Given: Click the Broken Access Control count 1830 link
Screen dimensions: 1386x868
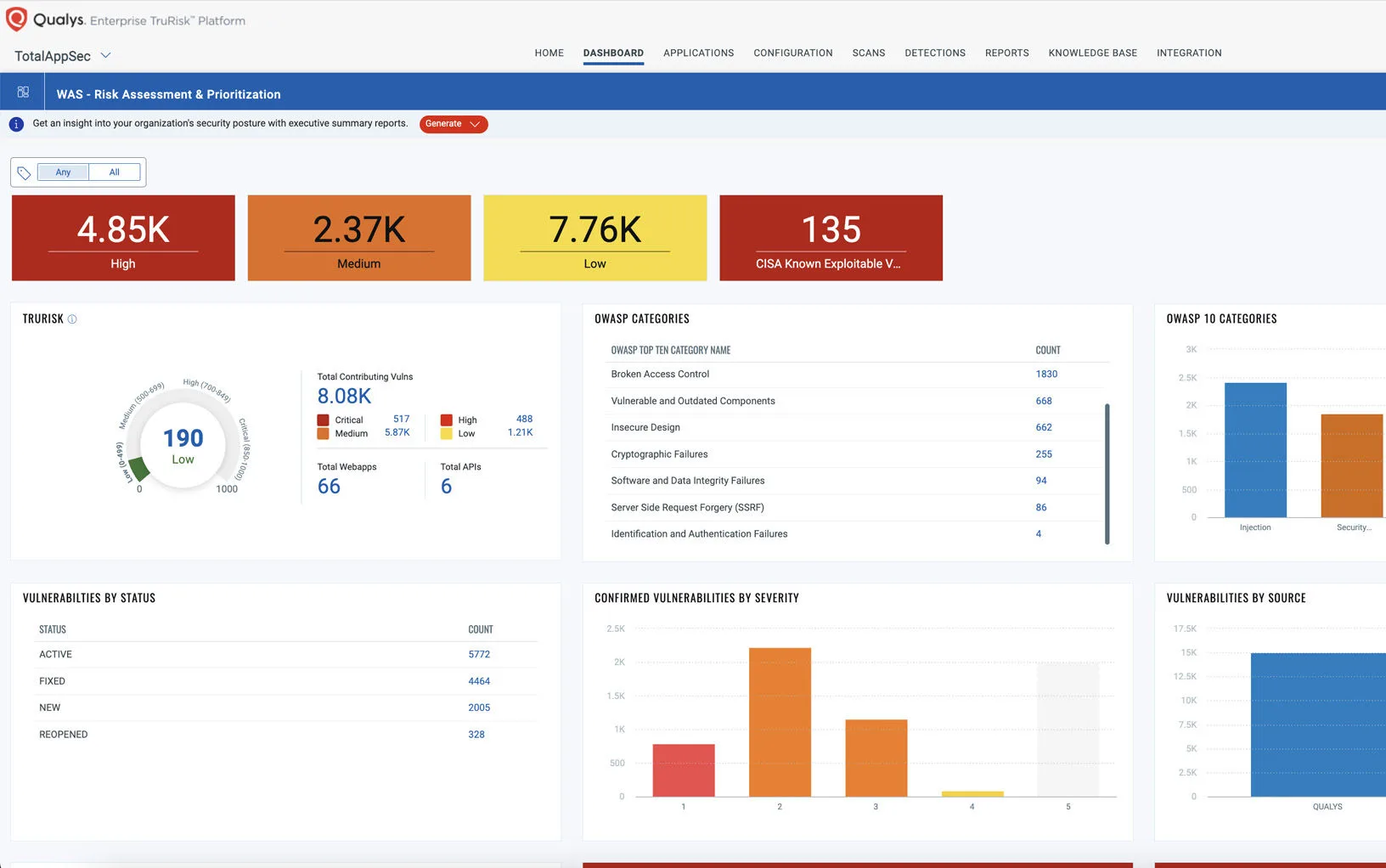Looking at the screenshot, I should point(1046,374).
